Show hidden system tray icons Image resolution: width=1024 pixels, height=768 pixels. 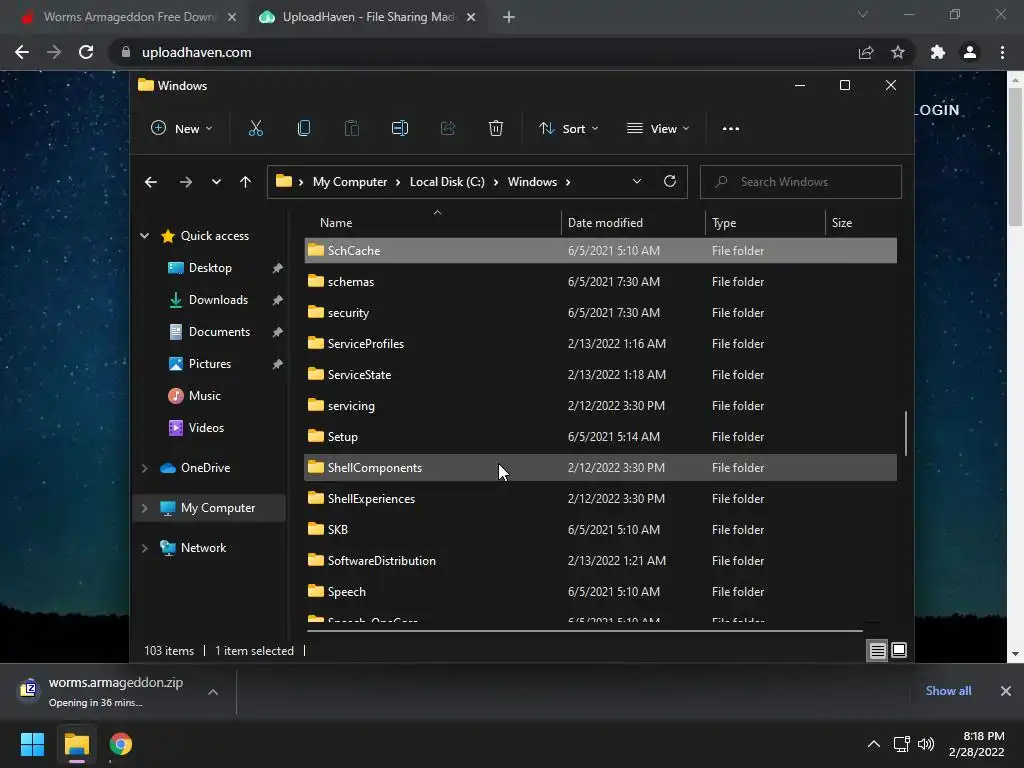(873, 744)
